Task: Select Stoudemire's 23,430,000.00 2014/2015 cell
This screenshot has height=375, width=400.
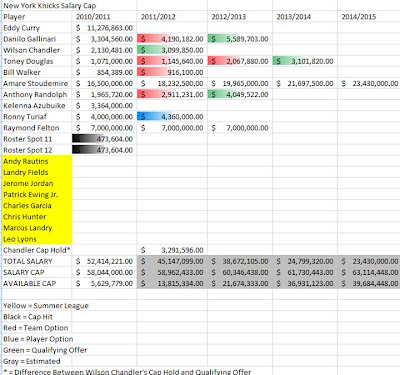Action: point(369,83)
